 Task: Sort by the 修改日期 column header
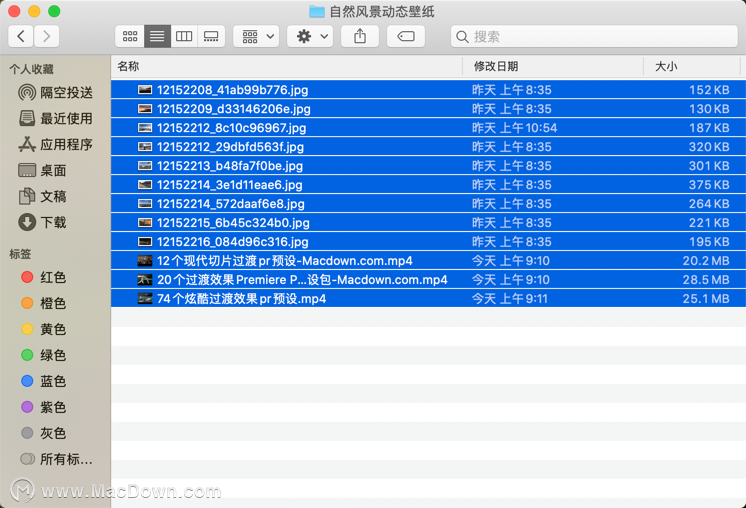(x=553, y=66)
